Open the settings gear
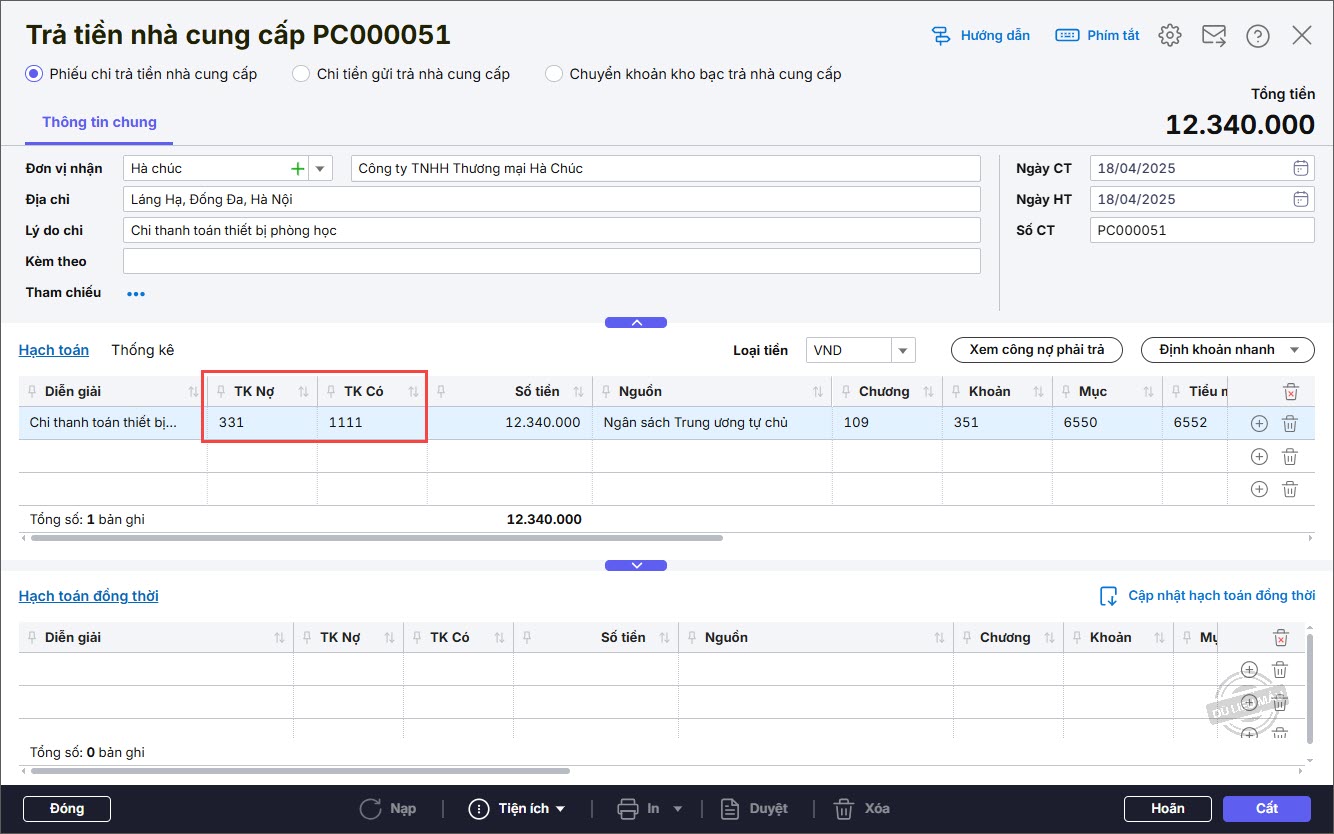Viewport: 1334px width, 834px height. 1170,36
